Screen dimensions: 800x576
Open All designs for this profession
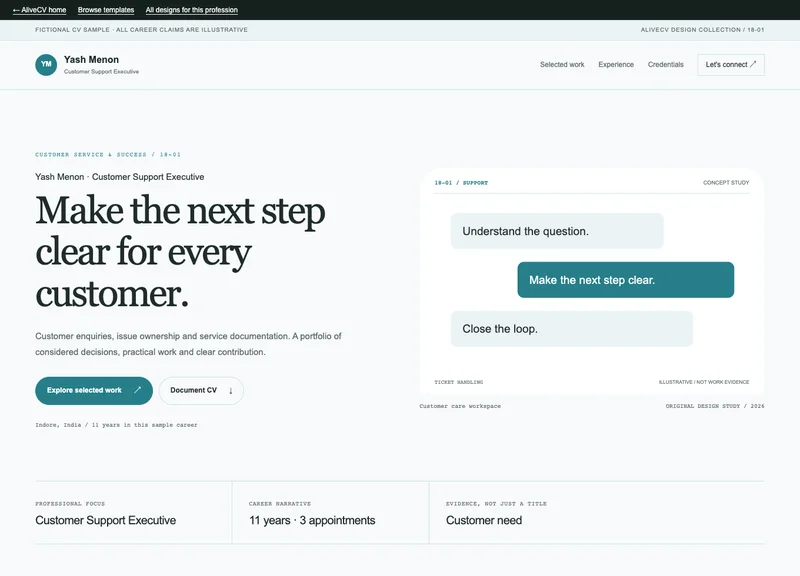pos(191,10)
